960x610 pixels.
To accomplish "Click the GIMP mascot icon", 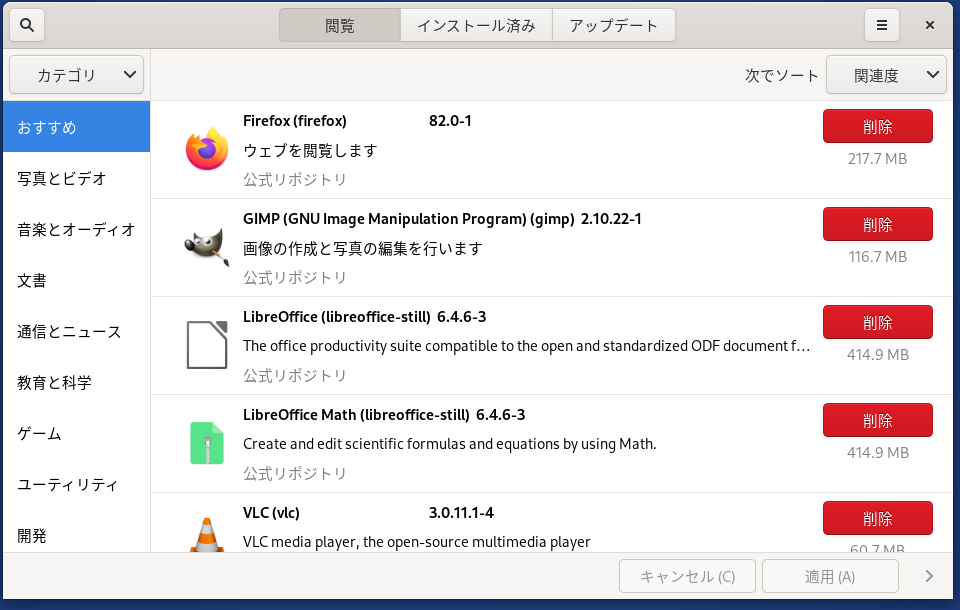I will point(207,247).
